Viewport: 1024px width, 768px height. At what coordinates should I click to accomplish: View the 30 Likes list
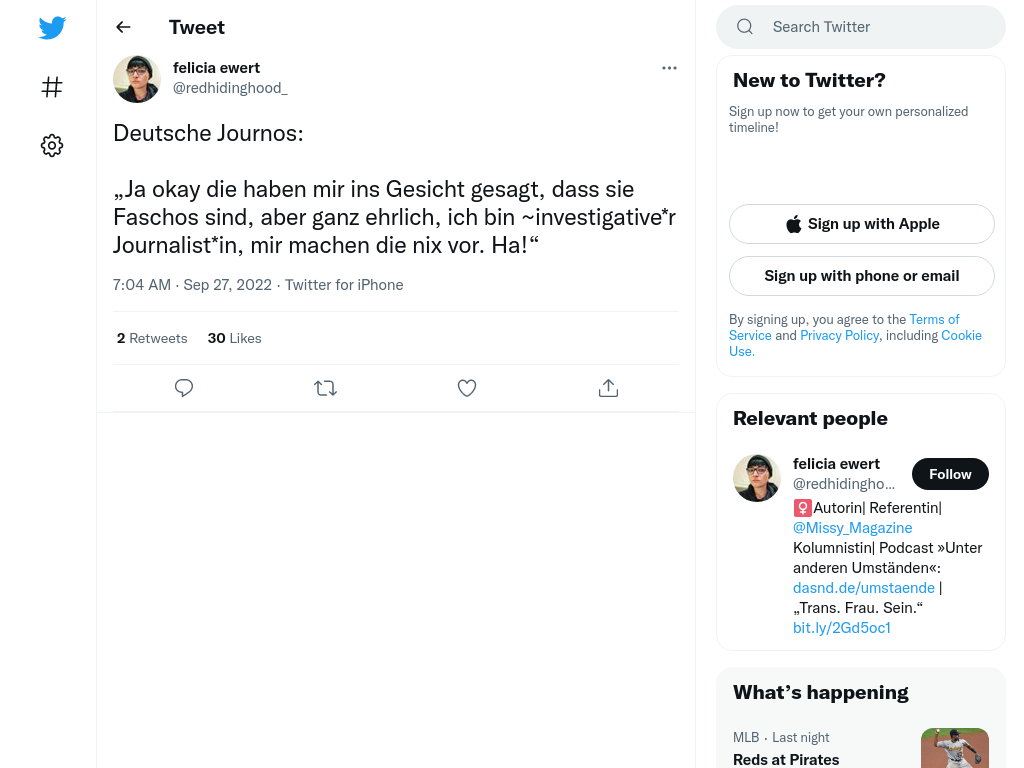[234, 338]
